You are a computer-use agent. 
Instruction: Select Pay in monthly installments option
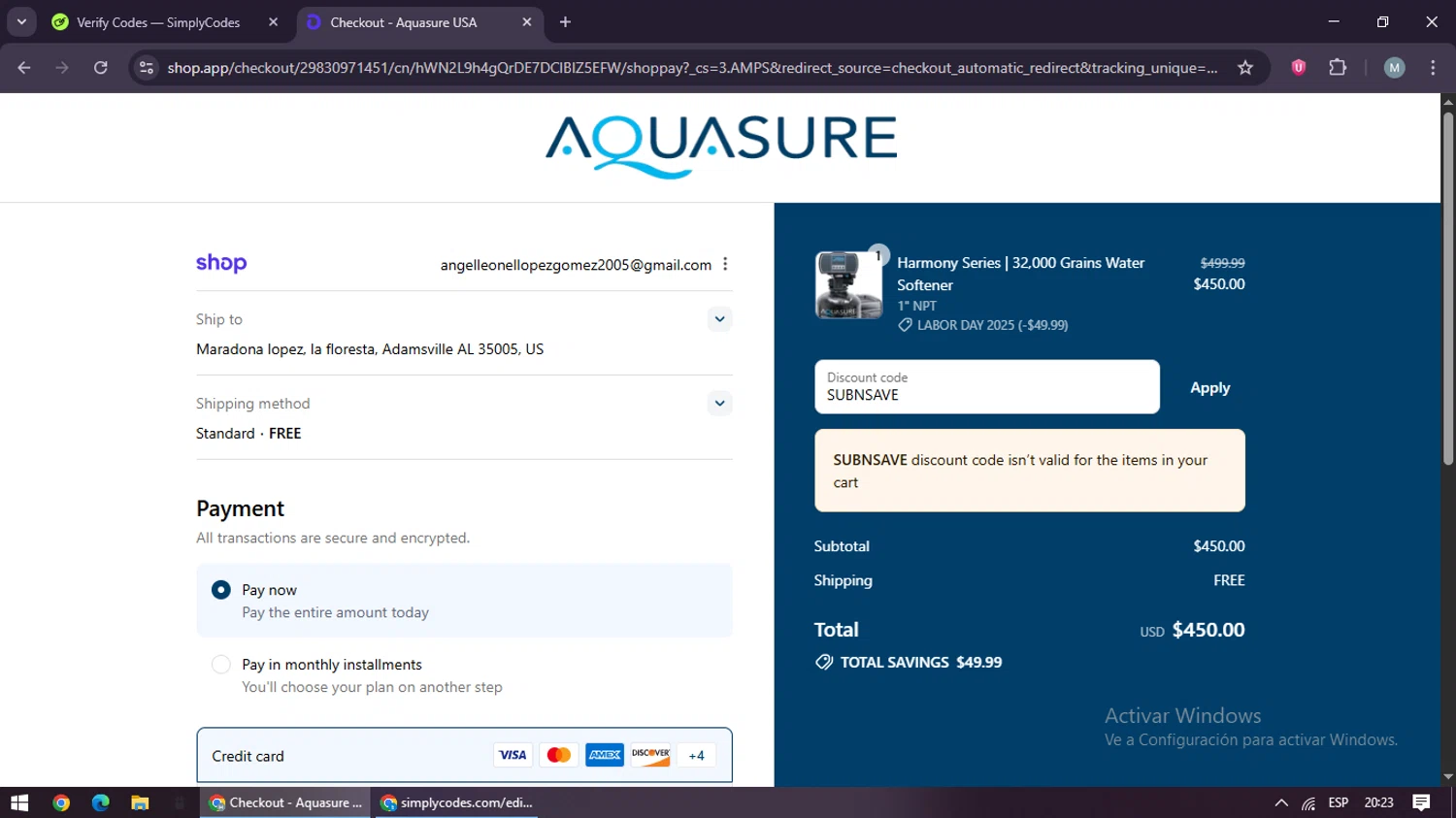coord(221,665)
